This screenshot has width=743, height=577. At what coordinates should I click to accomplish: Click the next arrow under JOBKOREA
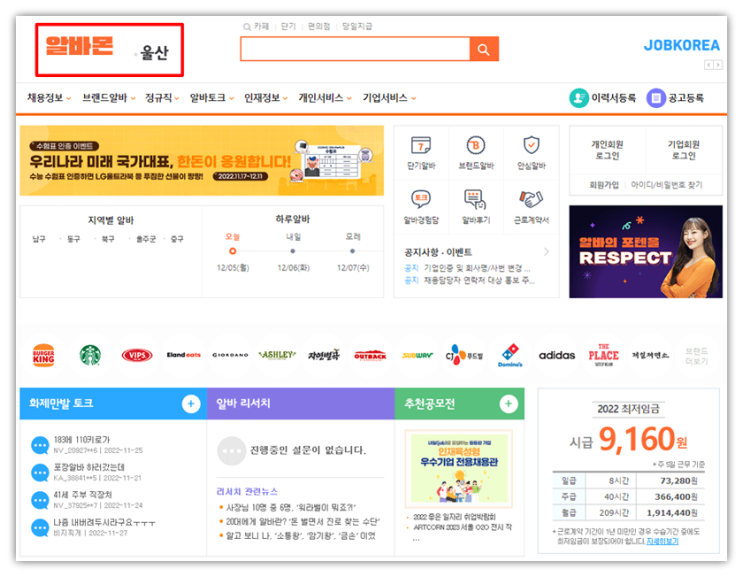pos(718,65)
